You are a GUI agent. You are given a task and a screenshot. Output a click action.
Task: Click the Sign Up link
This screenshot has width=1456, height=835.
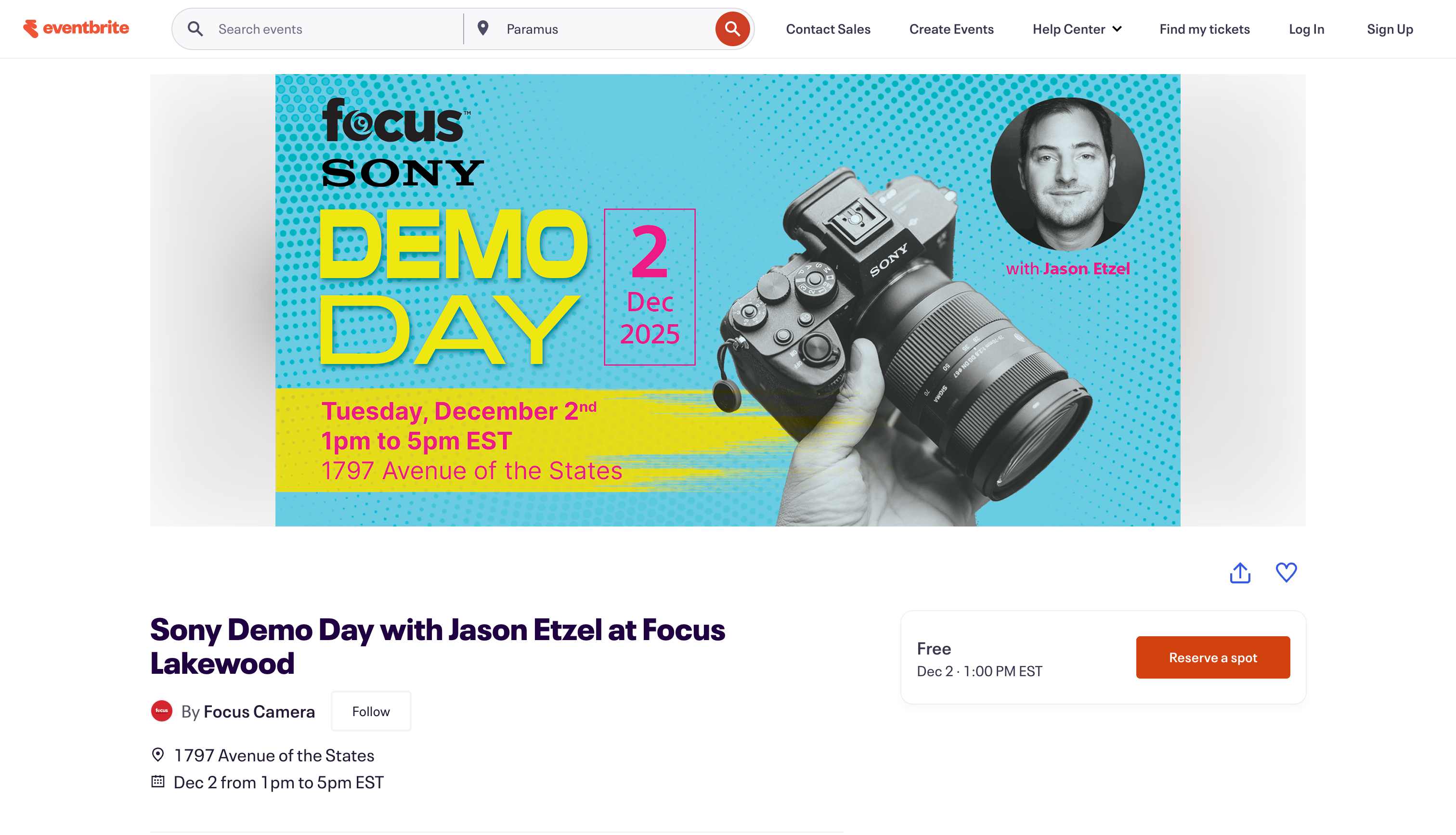(1390, 29)
